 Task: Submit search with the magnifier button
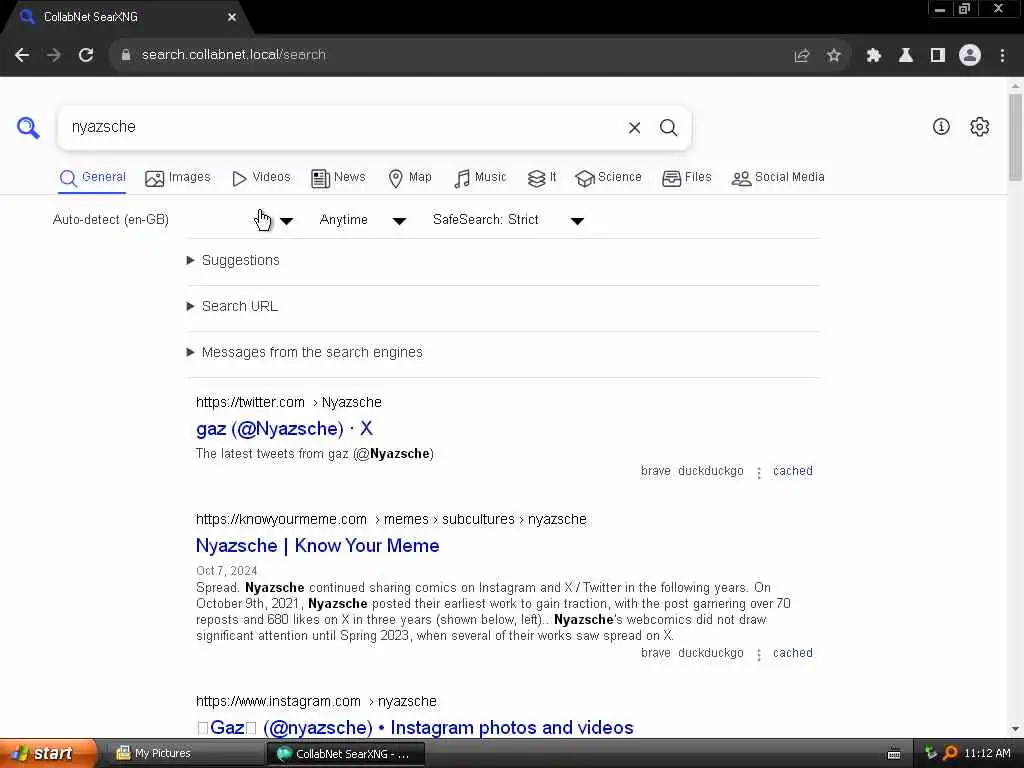click(668, 127)
